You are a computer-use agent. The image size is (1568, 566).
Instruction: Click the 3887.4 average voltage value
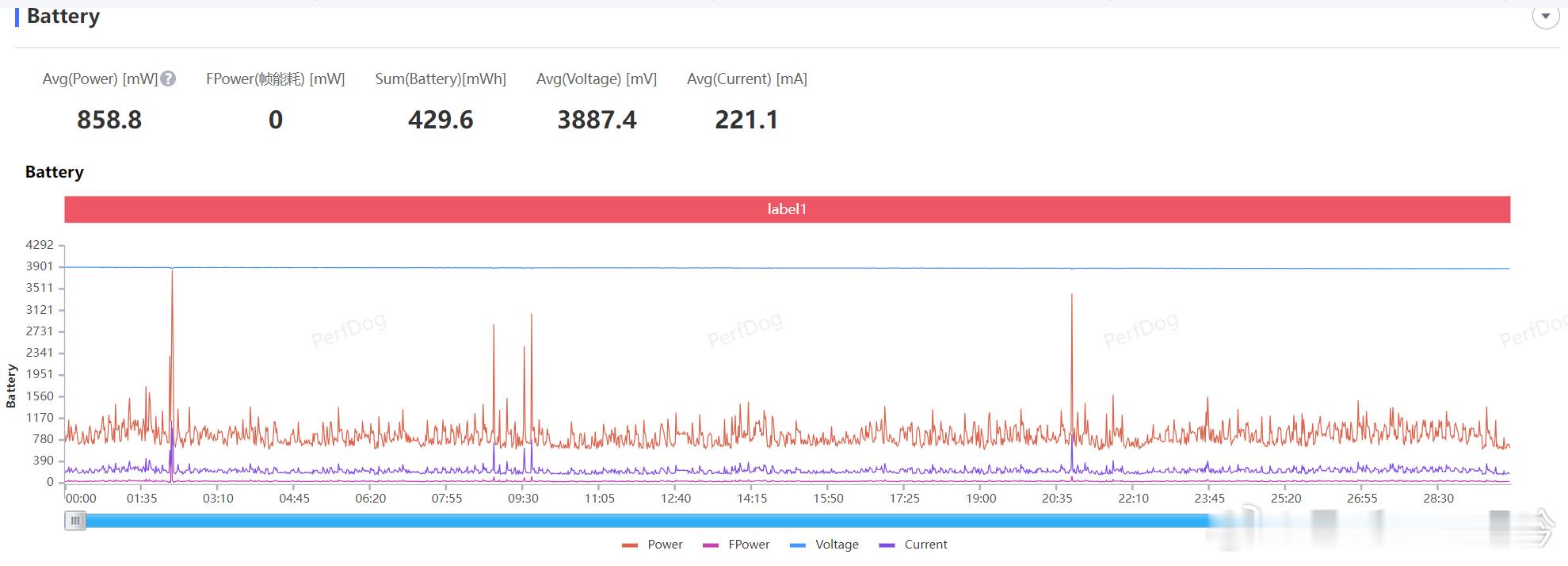(597, 120)
